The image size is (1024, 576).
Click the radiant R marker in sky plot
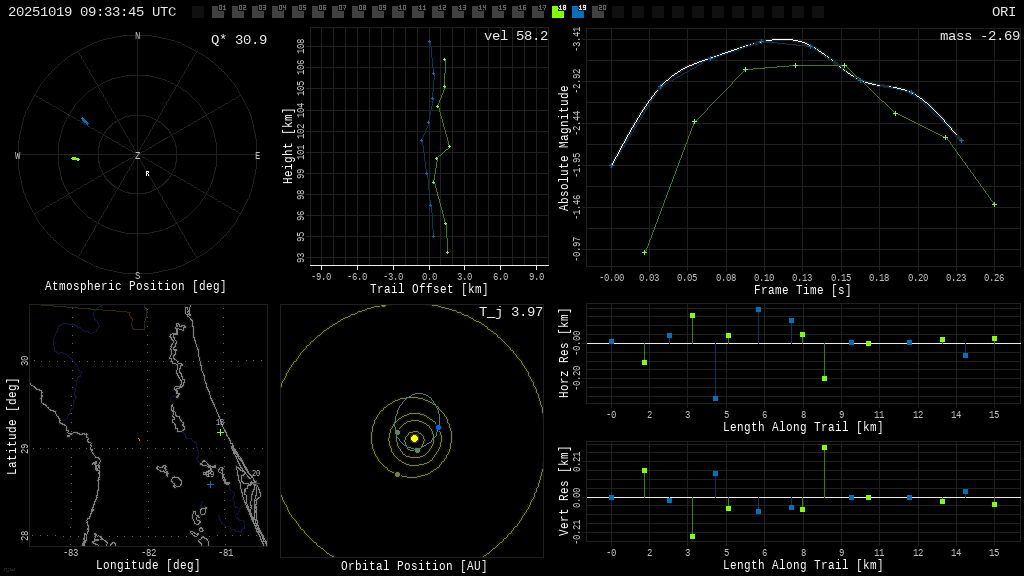(147, 174)
